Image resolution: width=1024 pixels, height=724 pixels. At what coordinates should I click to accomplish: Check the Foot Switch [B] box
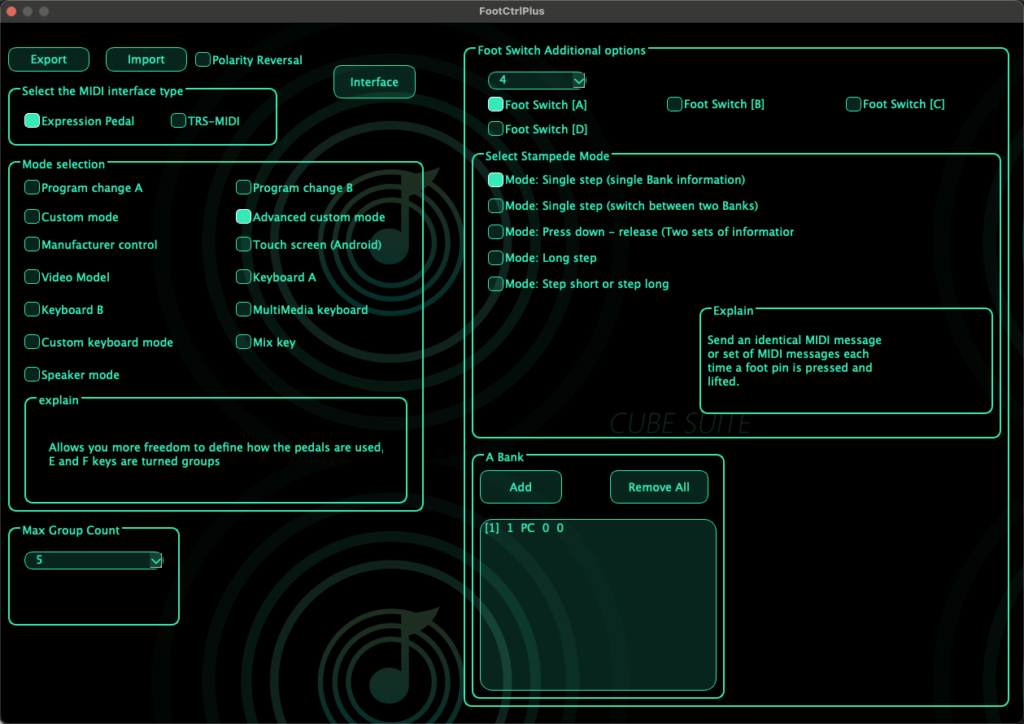coord(675,104)
